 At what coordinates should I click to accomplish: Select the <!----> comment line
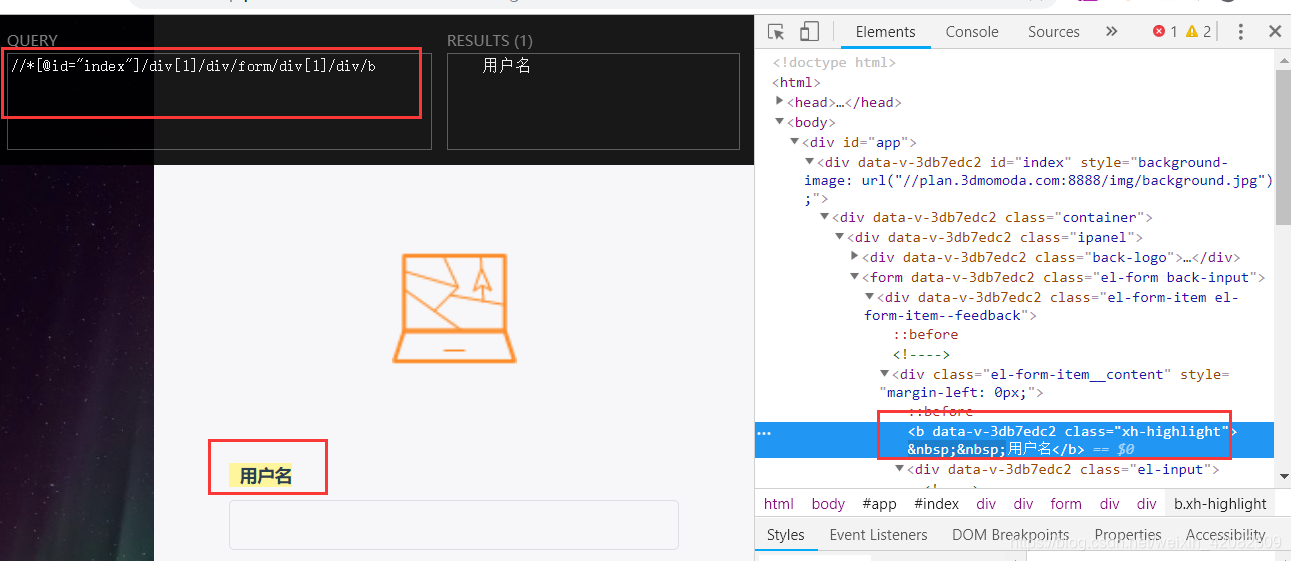coord(921,354)
